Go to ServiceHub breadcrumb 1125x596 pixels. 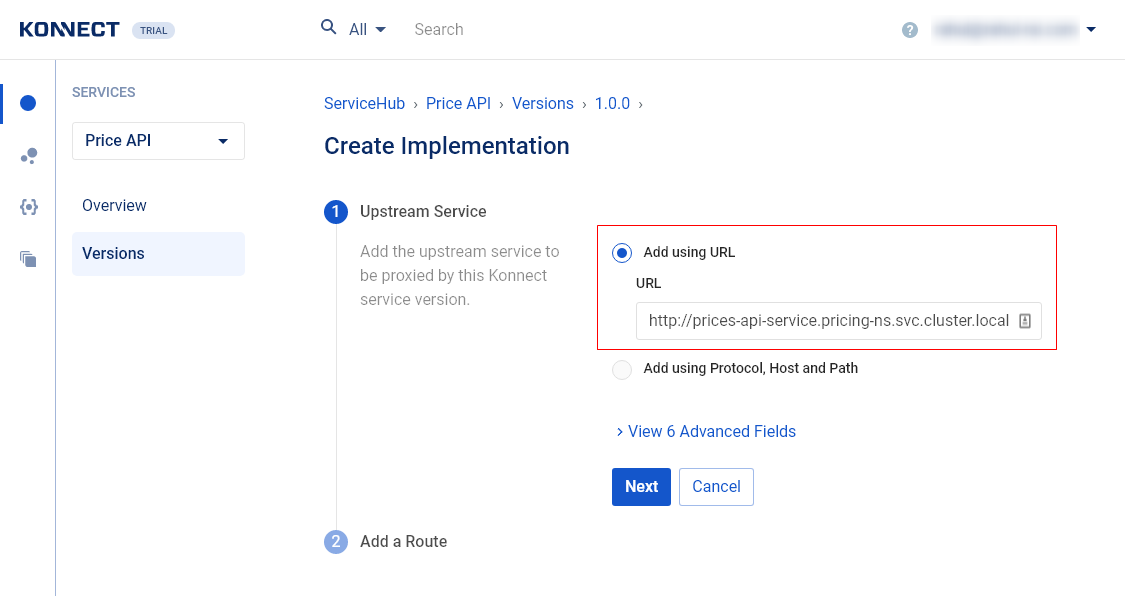(364, 103)
